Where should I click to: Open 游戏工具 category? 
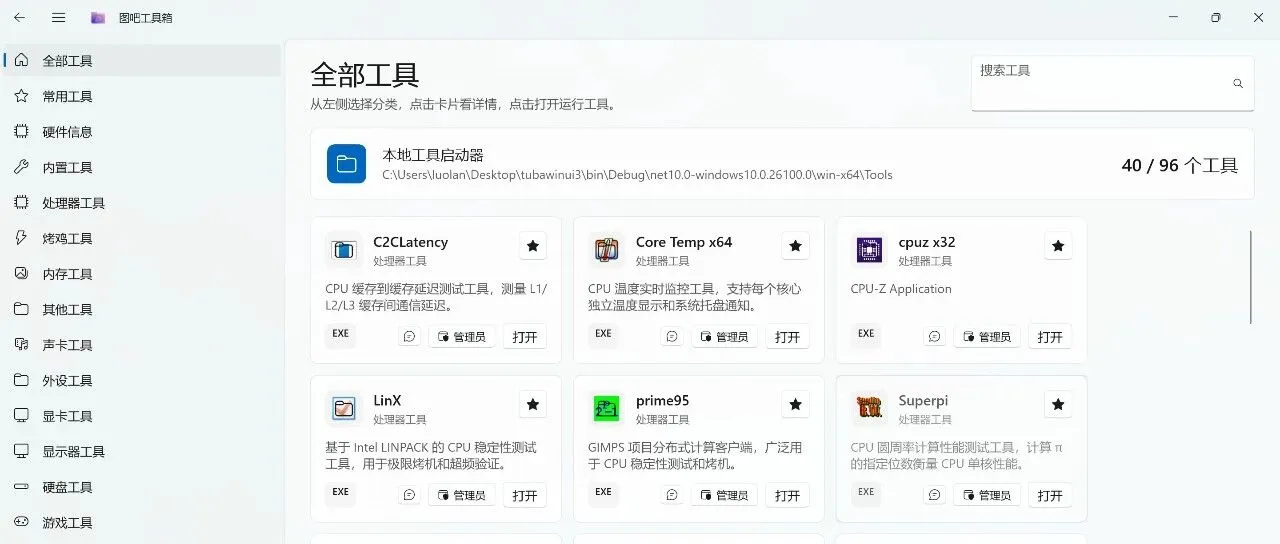(x=142, y=523)
